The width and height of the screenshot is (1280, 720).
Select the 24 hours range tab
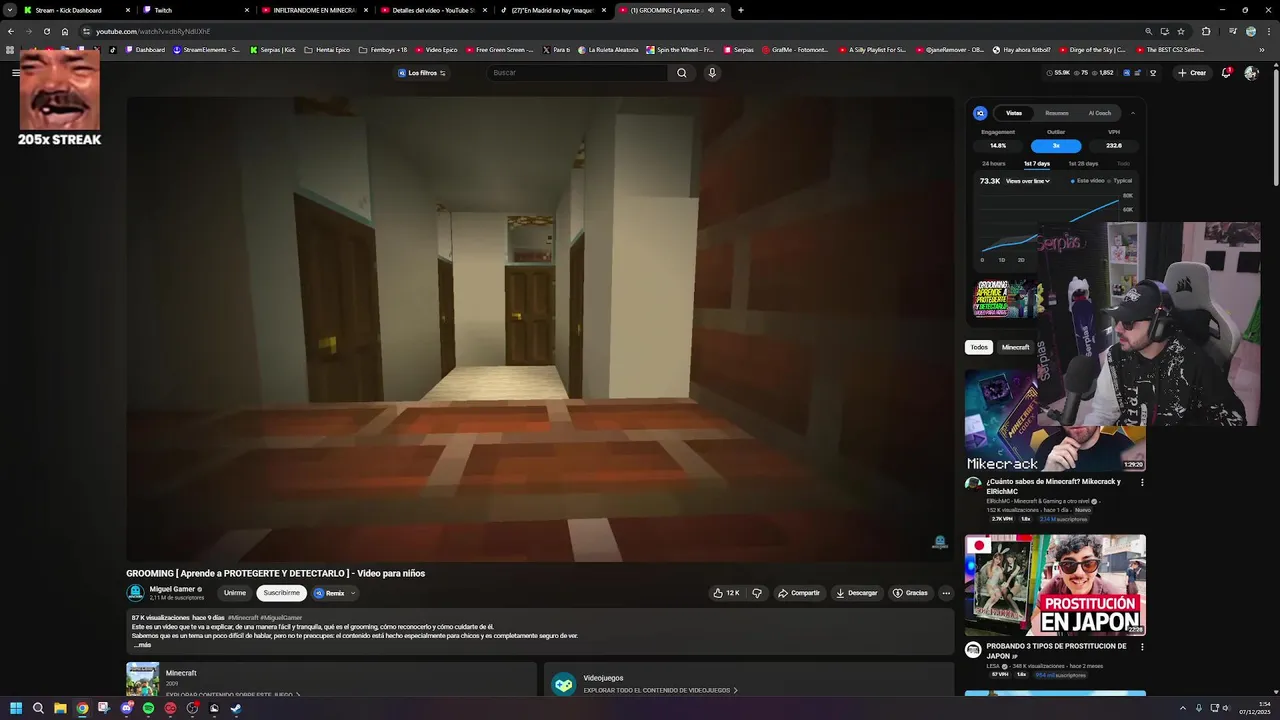click(994, 163)
